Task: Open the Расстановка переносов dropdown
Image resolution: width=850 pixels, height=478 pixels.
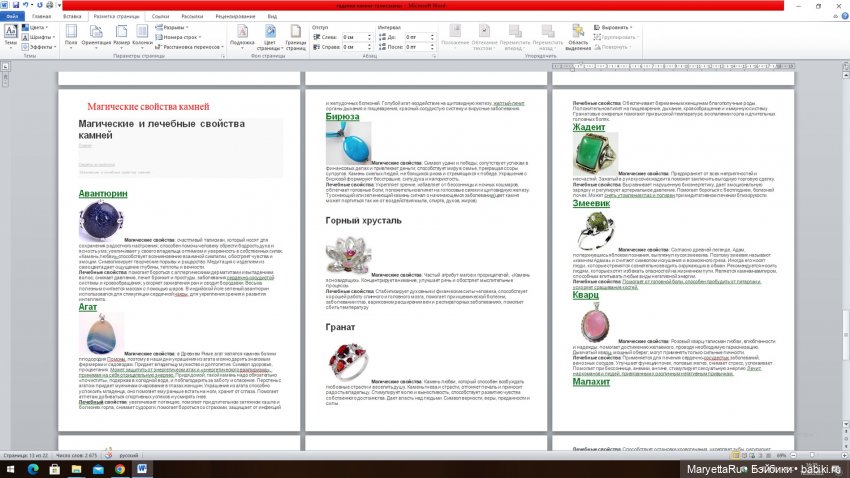Action: (x=191, y=46)
